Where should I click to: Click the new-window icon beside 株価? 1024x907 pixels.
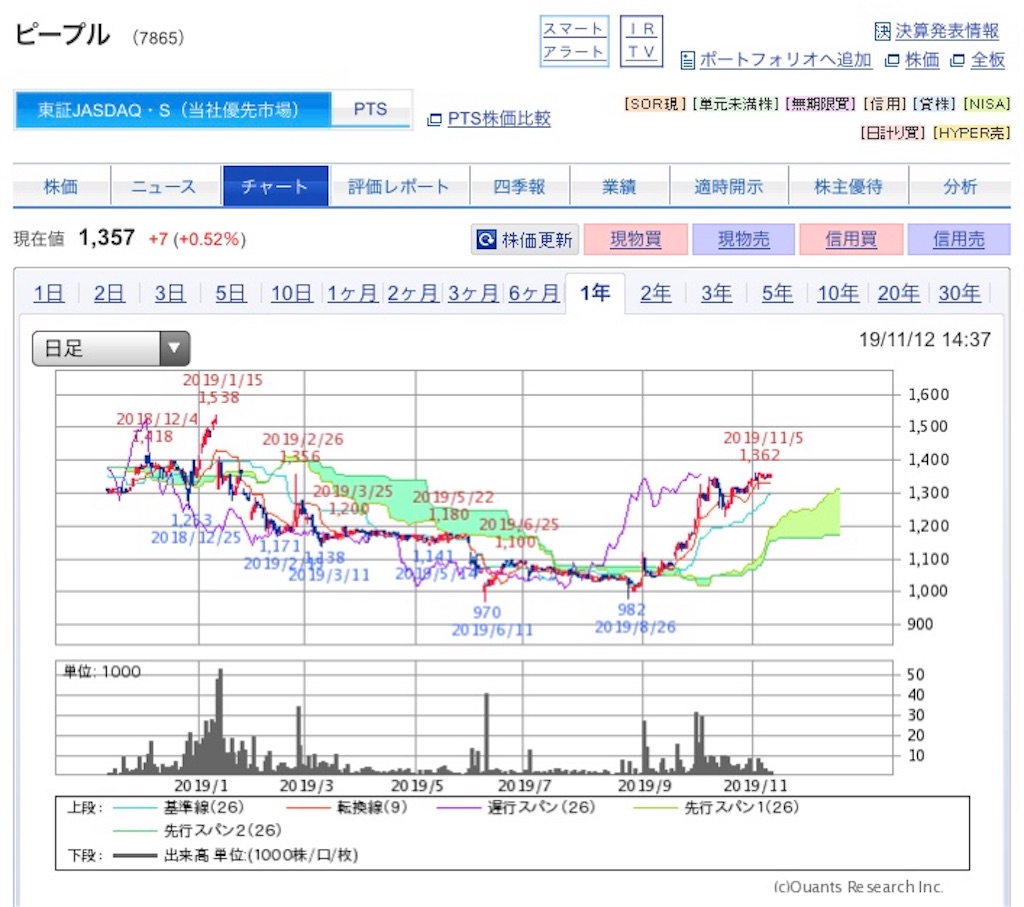click(891, 61)
